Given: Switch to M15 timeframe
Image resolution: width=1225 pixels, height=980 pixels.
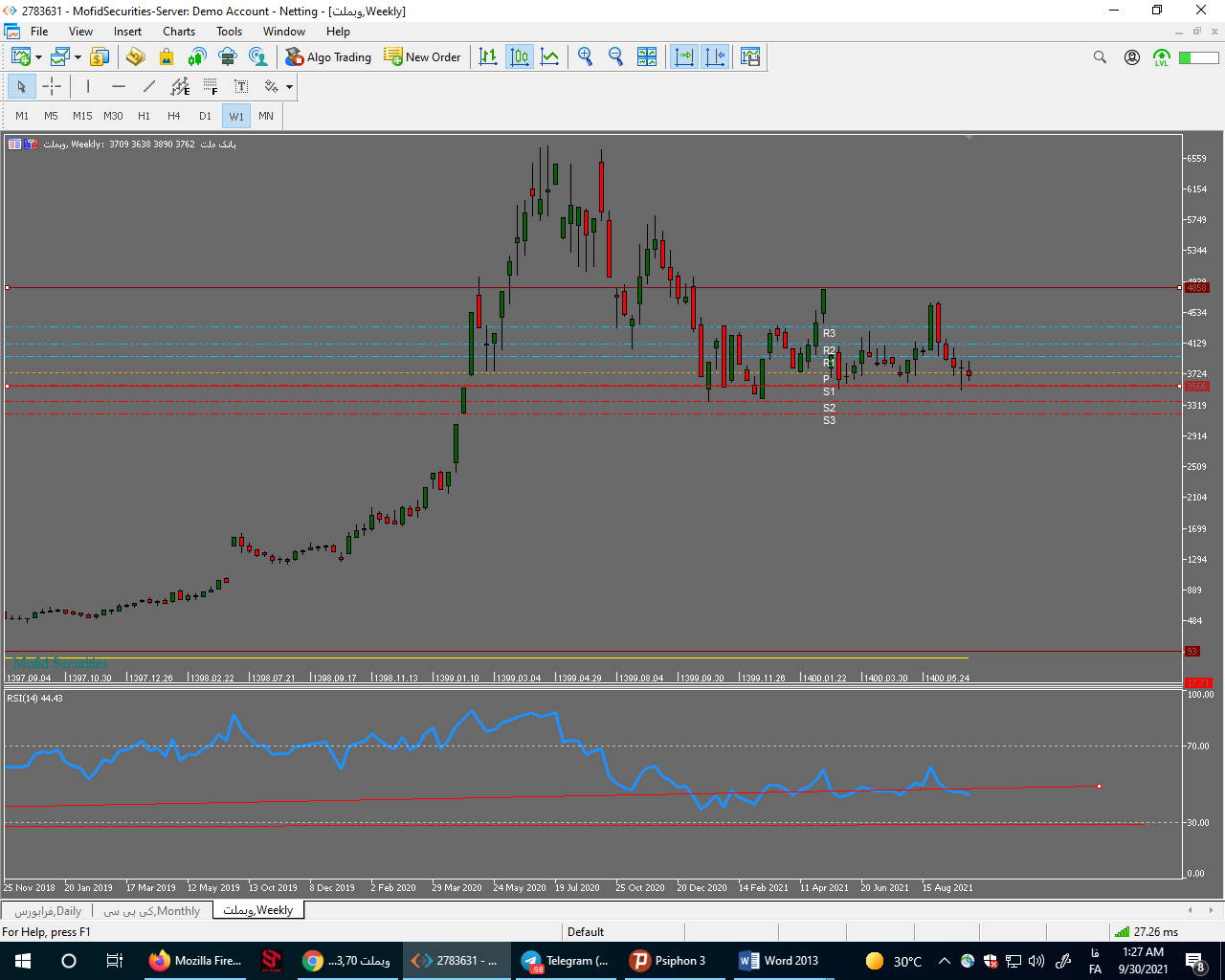Looking at the screenshot, I should [82, 116].
